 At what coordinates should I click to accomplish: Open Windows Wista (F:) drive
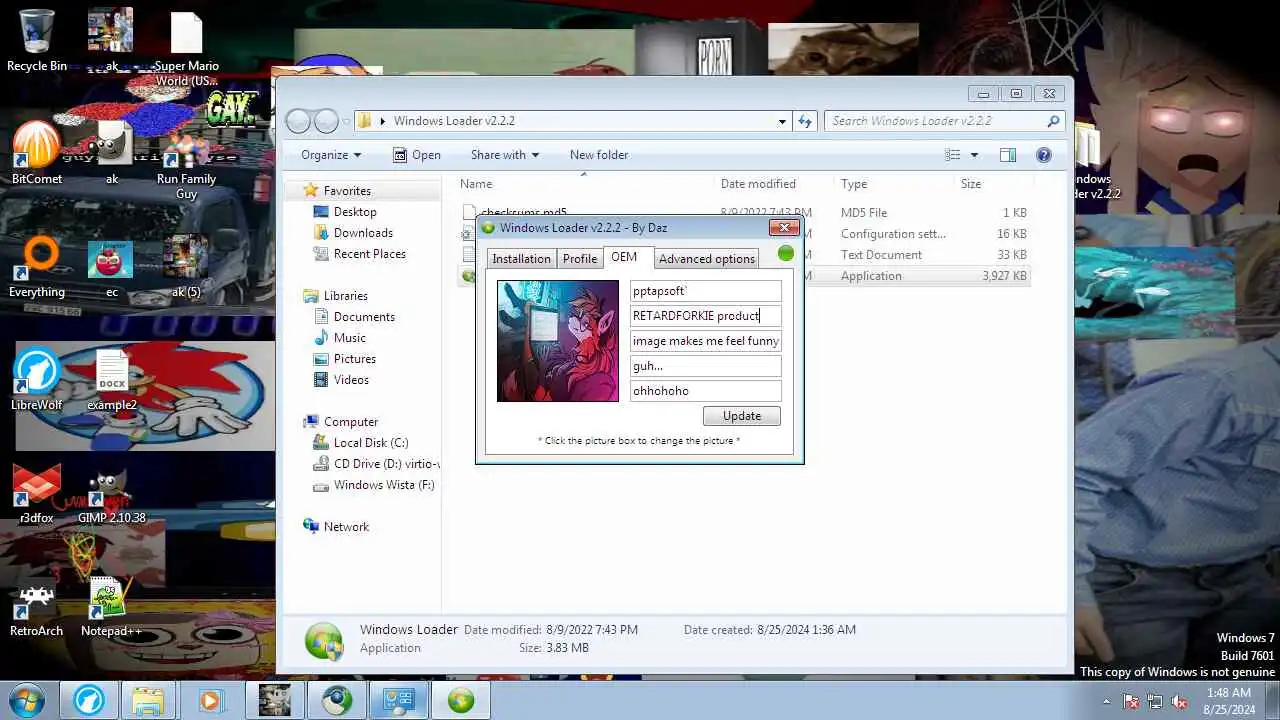point(384,485)
